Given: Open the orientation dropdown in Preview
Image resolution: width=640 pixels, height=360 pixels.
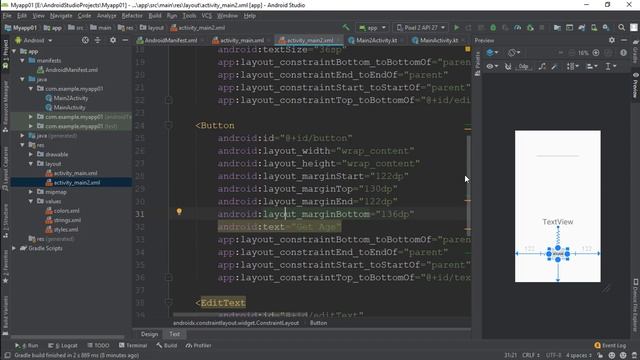Looking at the screenshot, I should point(514,53).
